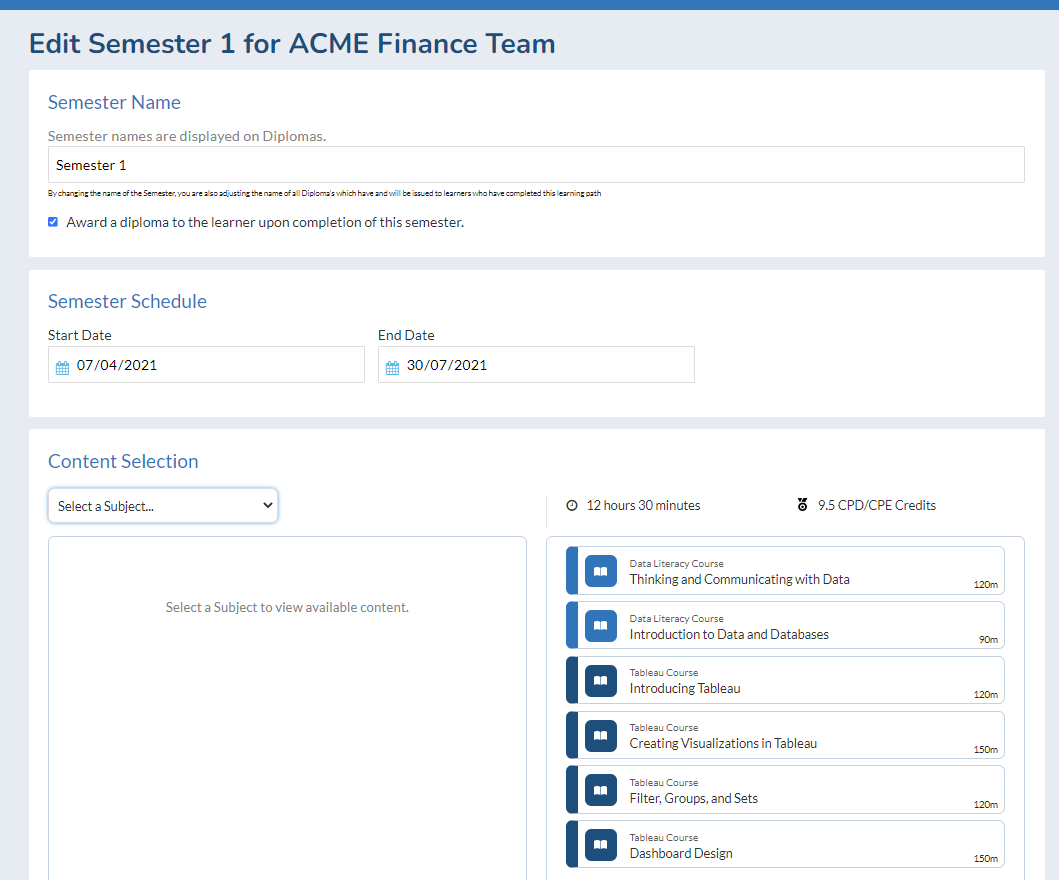Image resolution: width=1059 pixels, height=880 pixels.
Task: Select the Introducing Tableau course title
Action: click(685, 689)
